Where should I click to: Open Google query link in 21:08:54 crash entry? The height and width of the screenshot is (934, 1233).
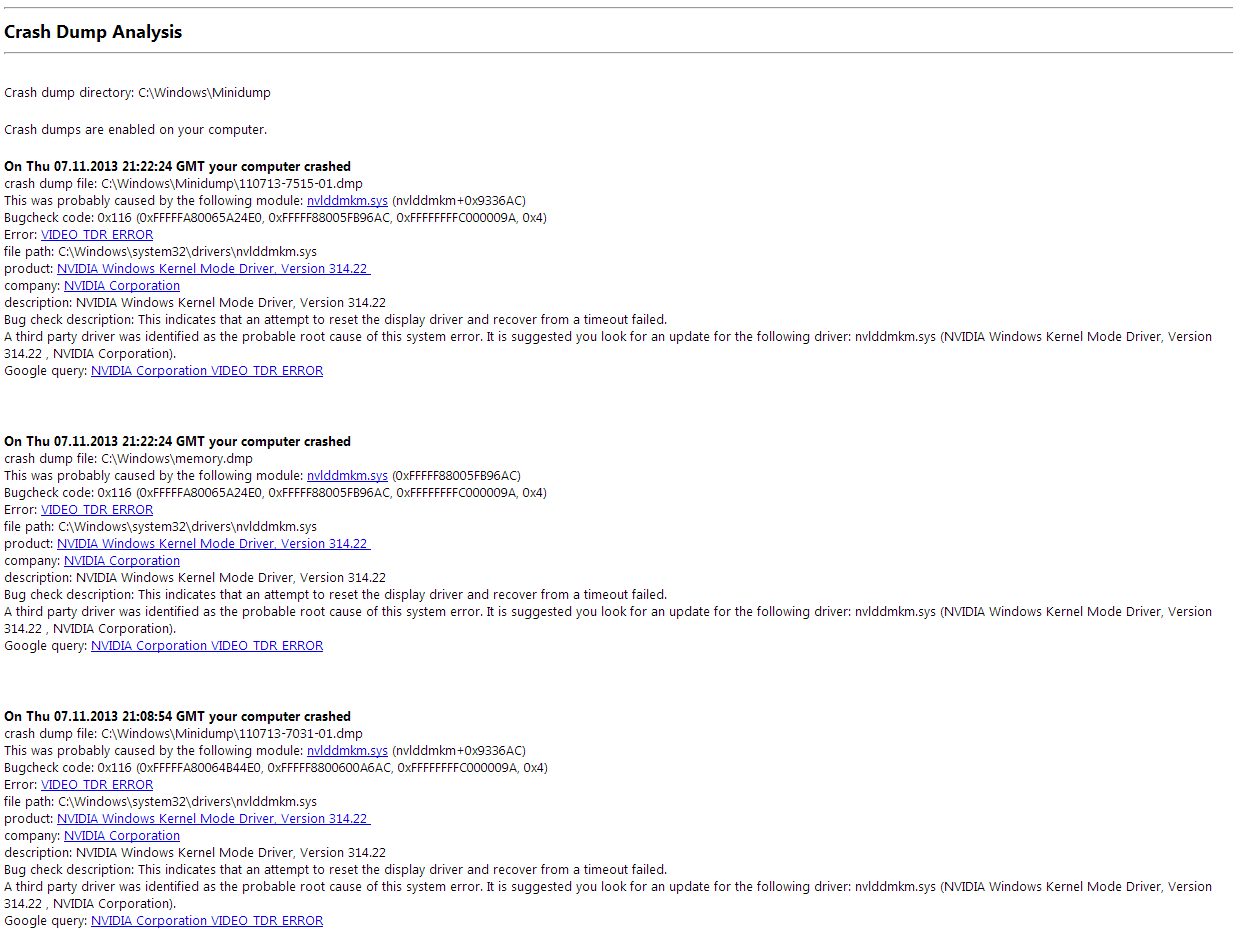207,920
